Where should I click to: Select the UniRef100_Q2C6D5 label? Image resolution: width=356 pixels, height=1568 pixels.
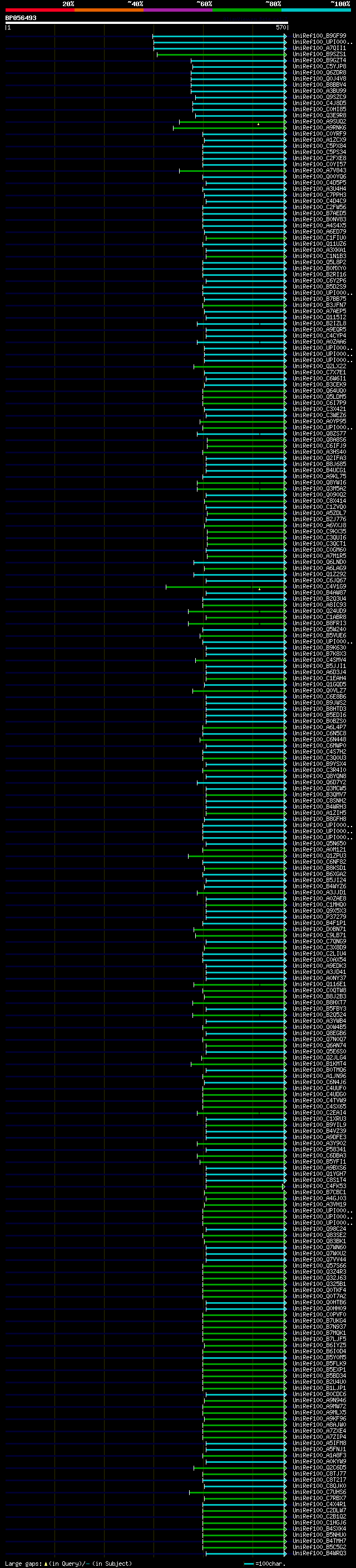pos(319,1467)
